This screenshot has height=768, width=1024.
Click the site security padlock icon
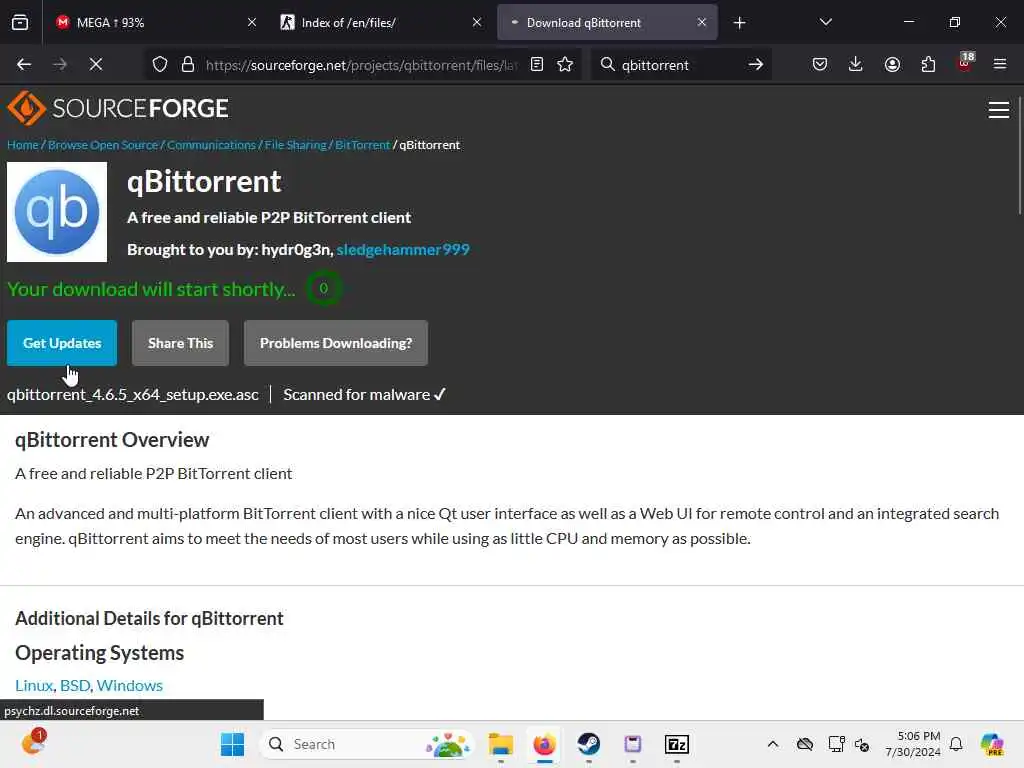point(188,65)
